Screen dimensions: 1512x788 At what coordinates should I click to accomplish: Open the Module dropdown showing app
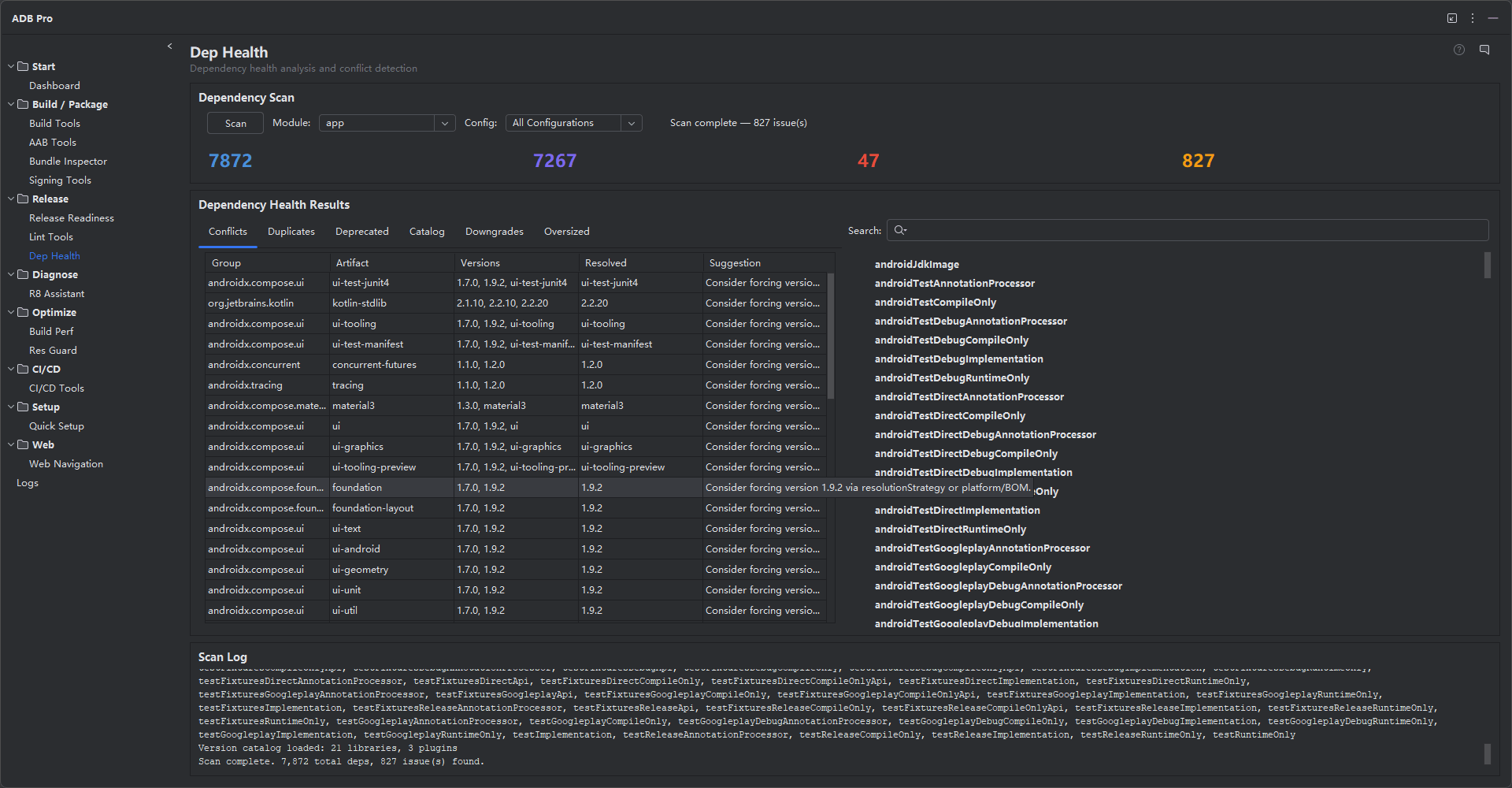pyautogui.click(x=387, y=123)
